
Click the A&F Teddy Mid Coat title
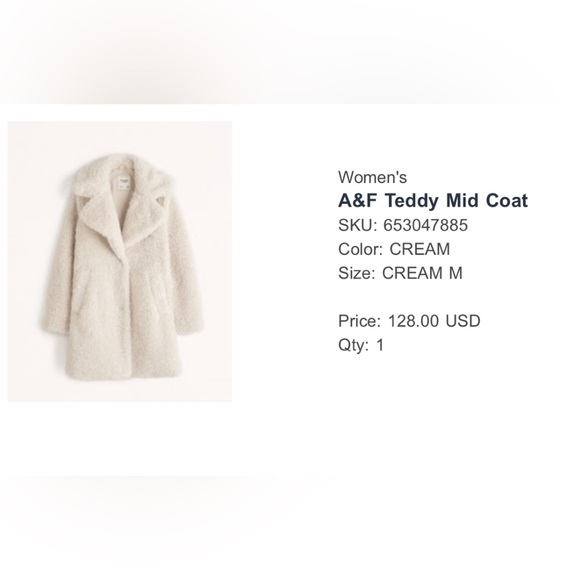(433, 201)
